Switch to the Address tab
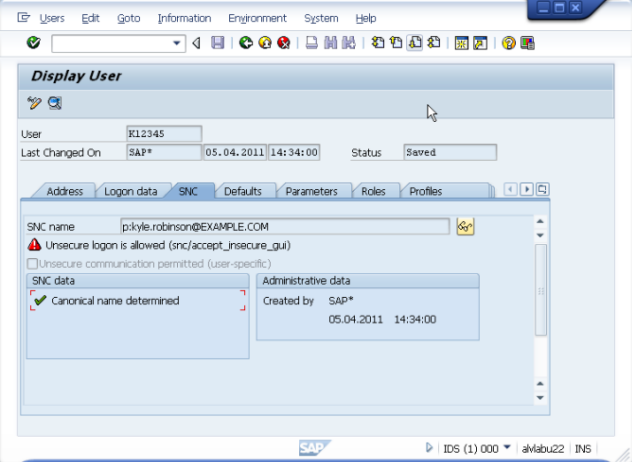 click(65, 191)
